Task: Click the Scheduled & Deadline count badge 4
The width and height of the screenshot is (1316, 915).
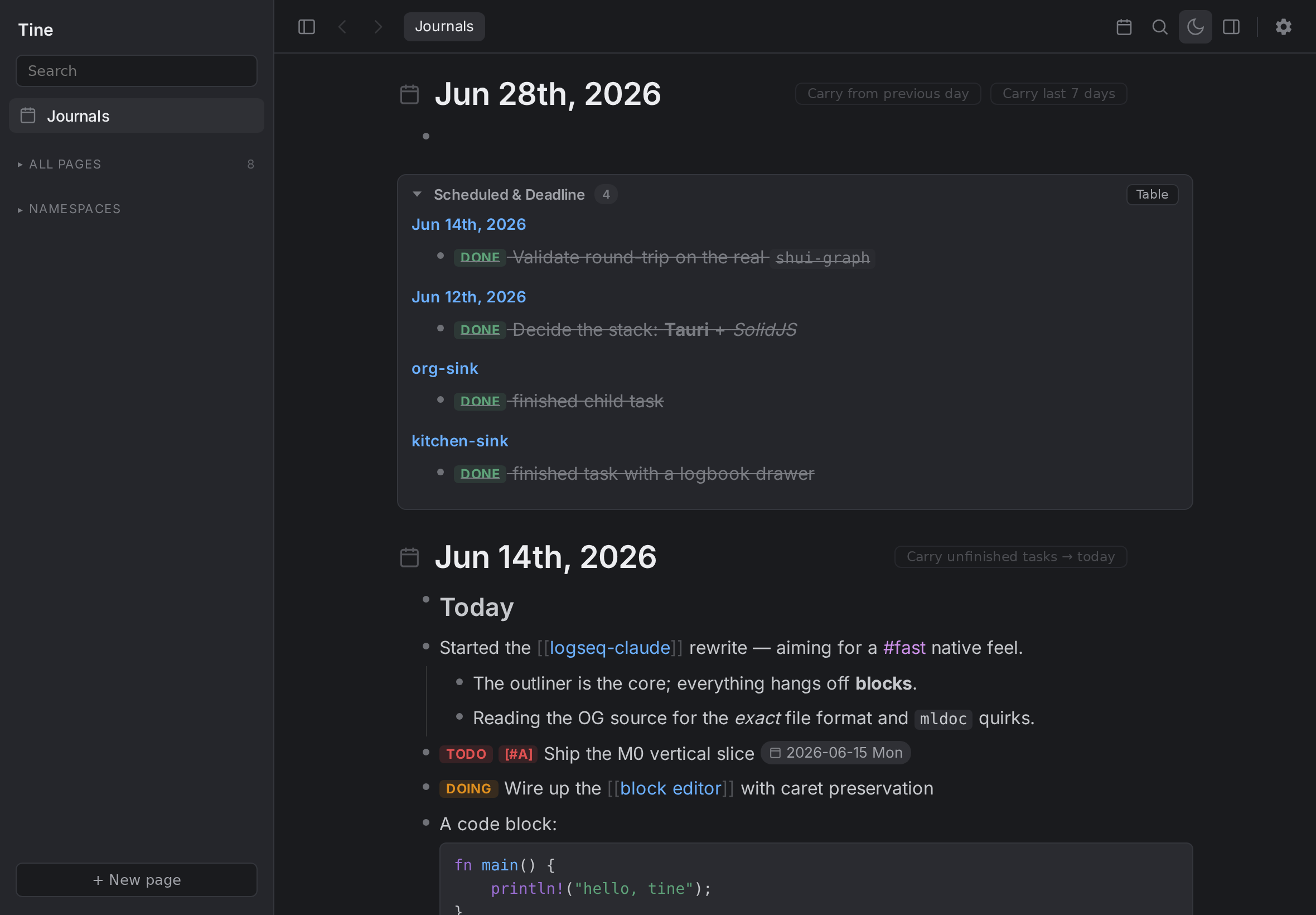Action: [606, 194]
